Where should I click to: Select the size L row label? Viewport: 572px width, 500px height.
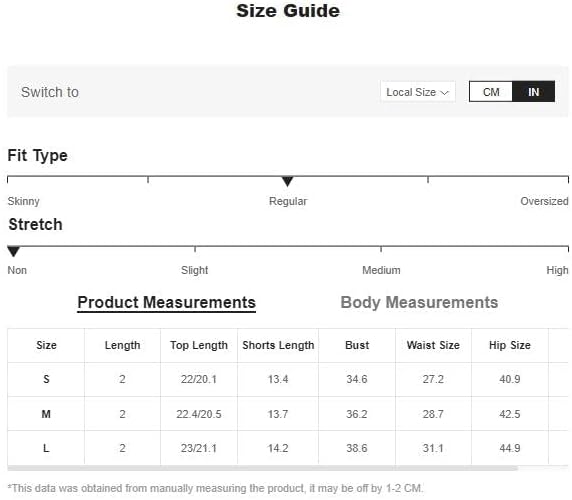click(x=46, y=448)
